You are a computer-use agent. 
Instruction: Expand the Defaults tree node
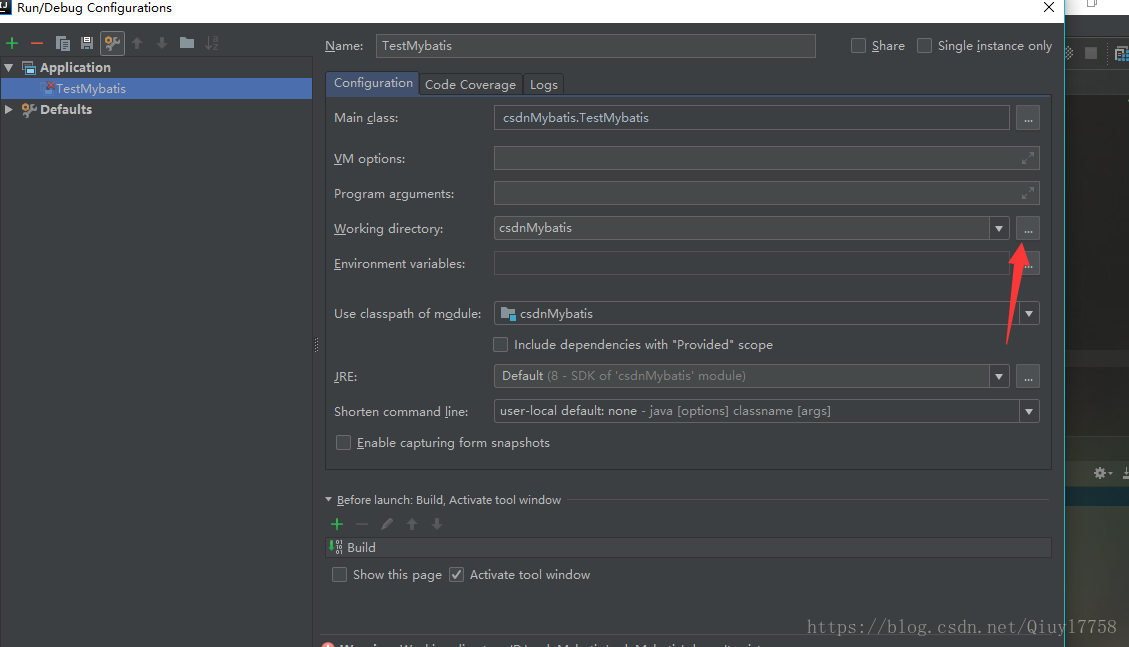pyautogui.click(x=9, y=109)
